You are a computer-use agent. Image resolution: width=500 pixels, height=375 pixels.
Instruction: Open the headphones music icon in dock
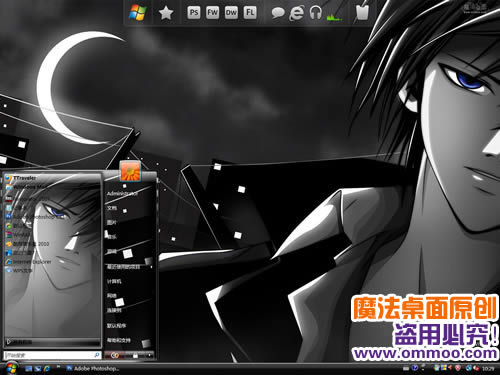315,13
